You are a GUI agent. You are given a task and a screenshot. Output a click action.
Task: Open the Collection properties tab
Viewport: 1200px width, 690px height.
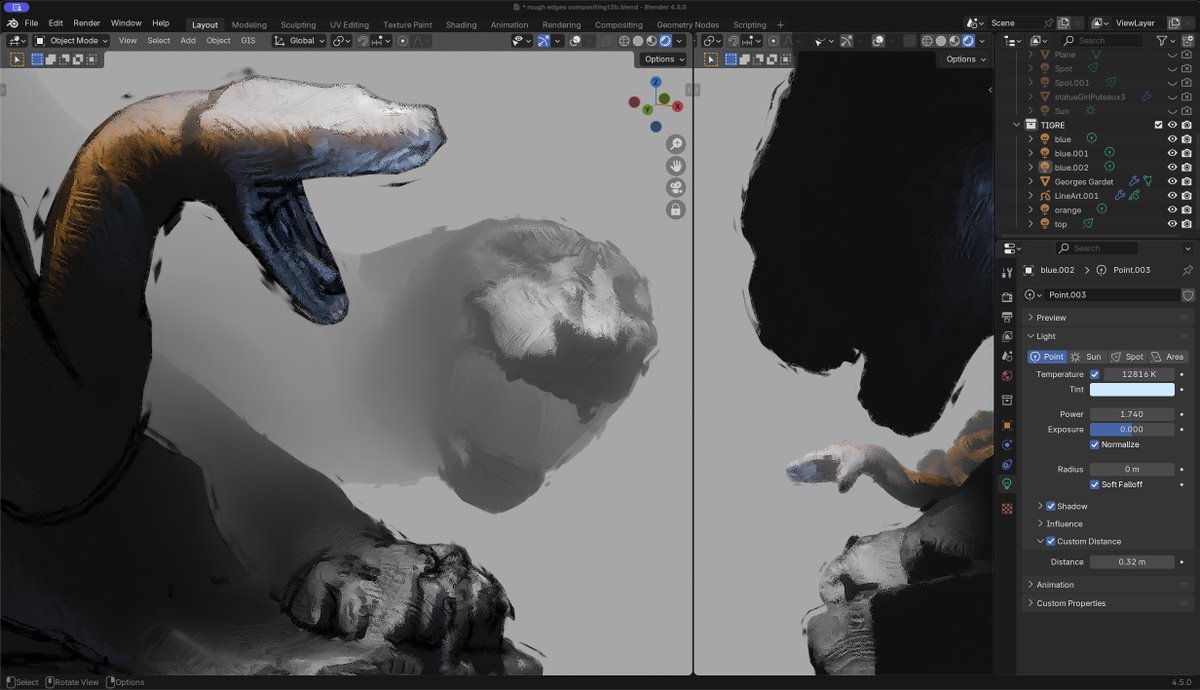point(1007,400)
